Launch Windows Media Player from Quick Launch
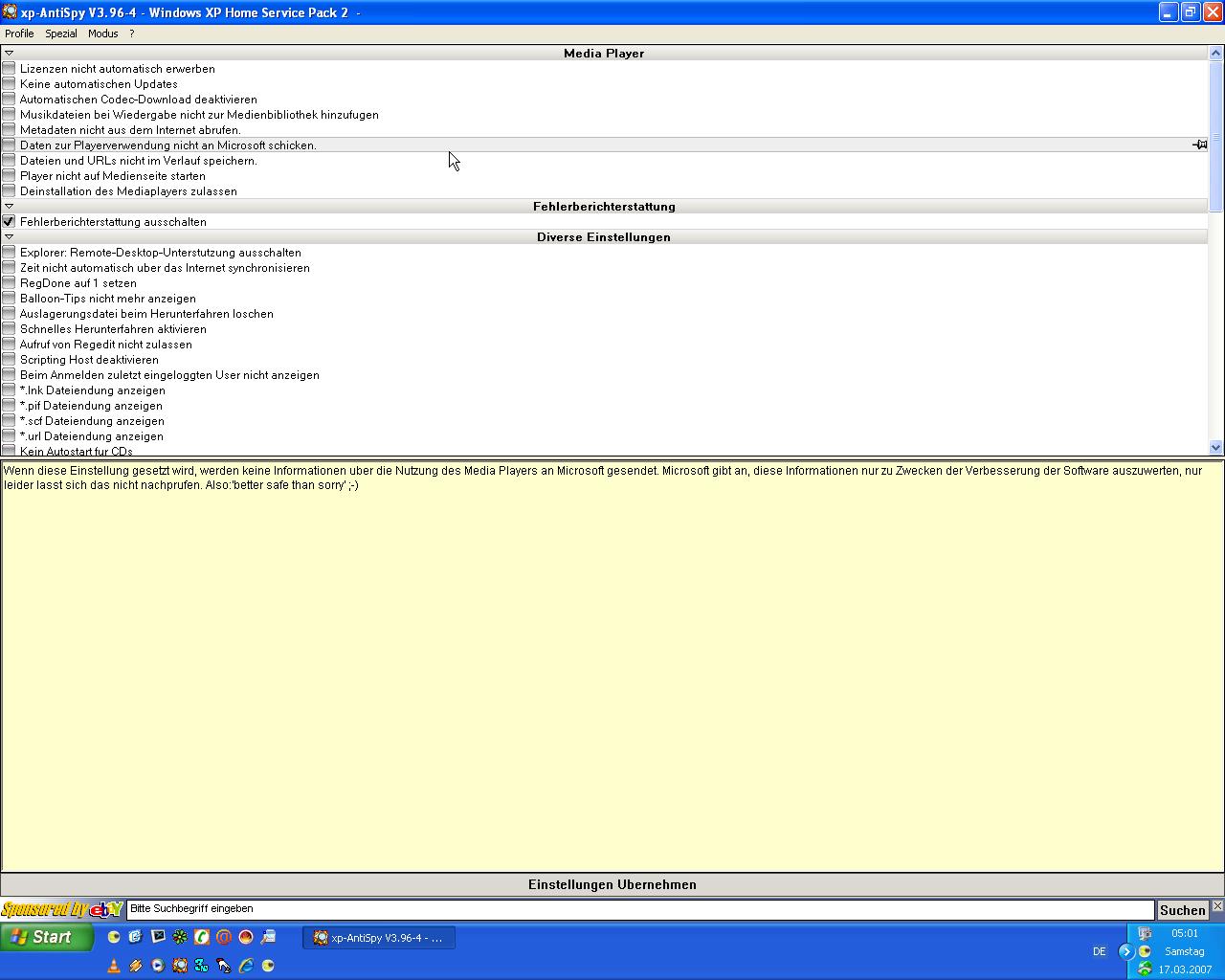 [158, 966]
